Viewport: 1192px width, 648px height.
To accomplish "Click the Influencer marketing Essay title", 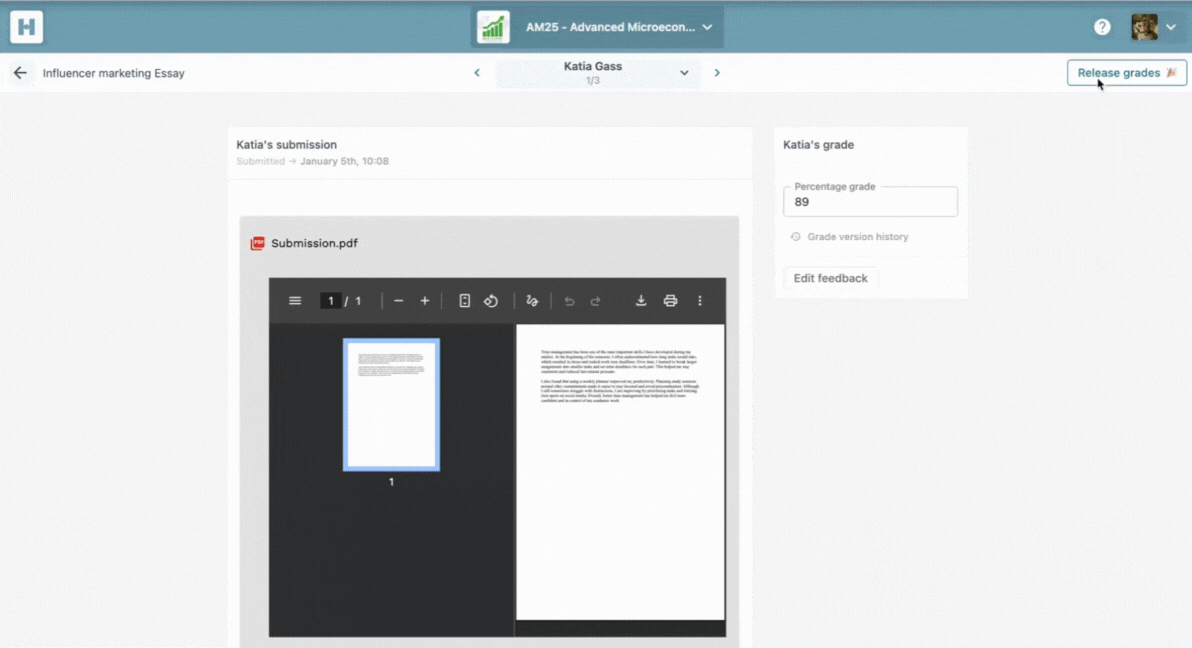I will click(113, 74).
